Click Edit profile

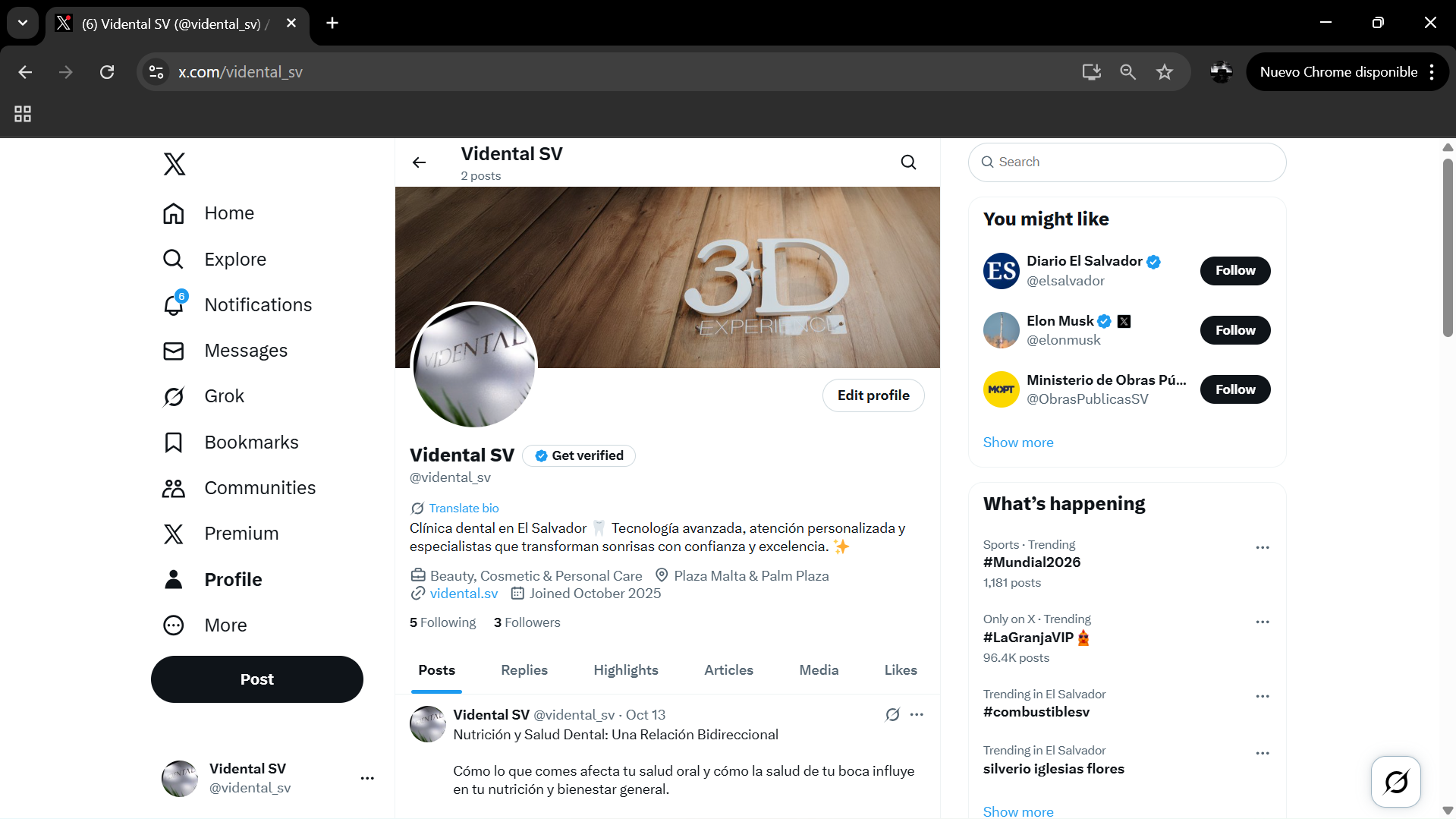tap(873, 395)
